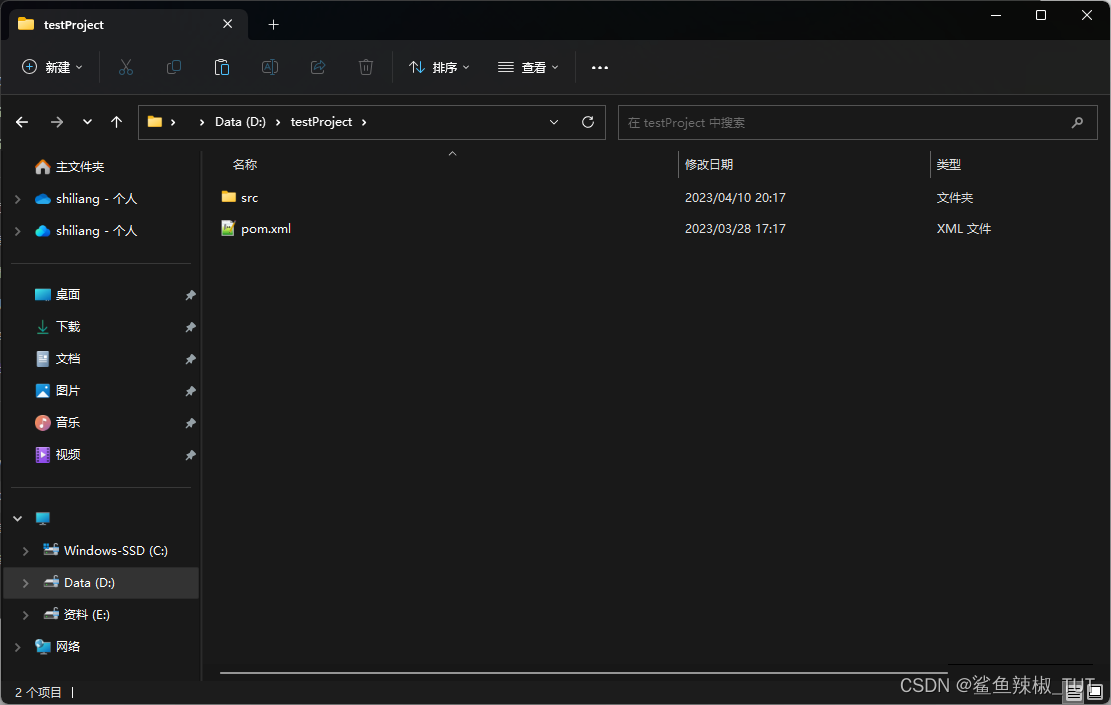Go up one folder level
1111x705 pixels.
click(116, 122)
